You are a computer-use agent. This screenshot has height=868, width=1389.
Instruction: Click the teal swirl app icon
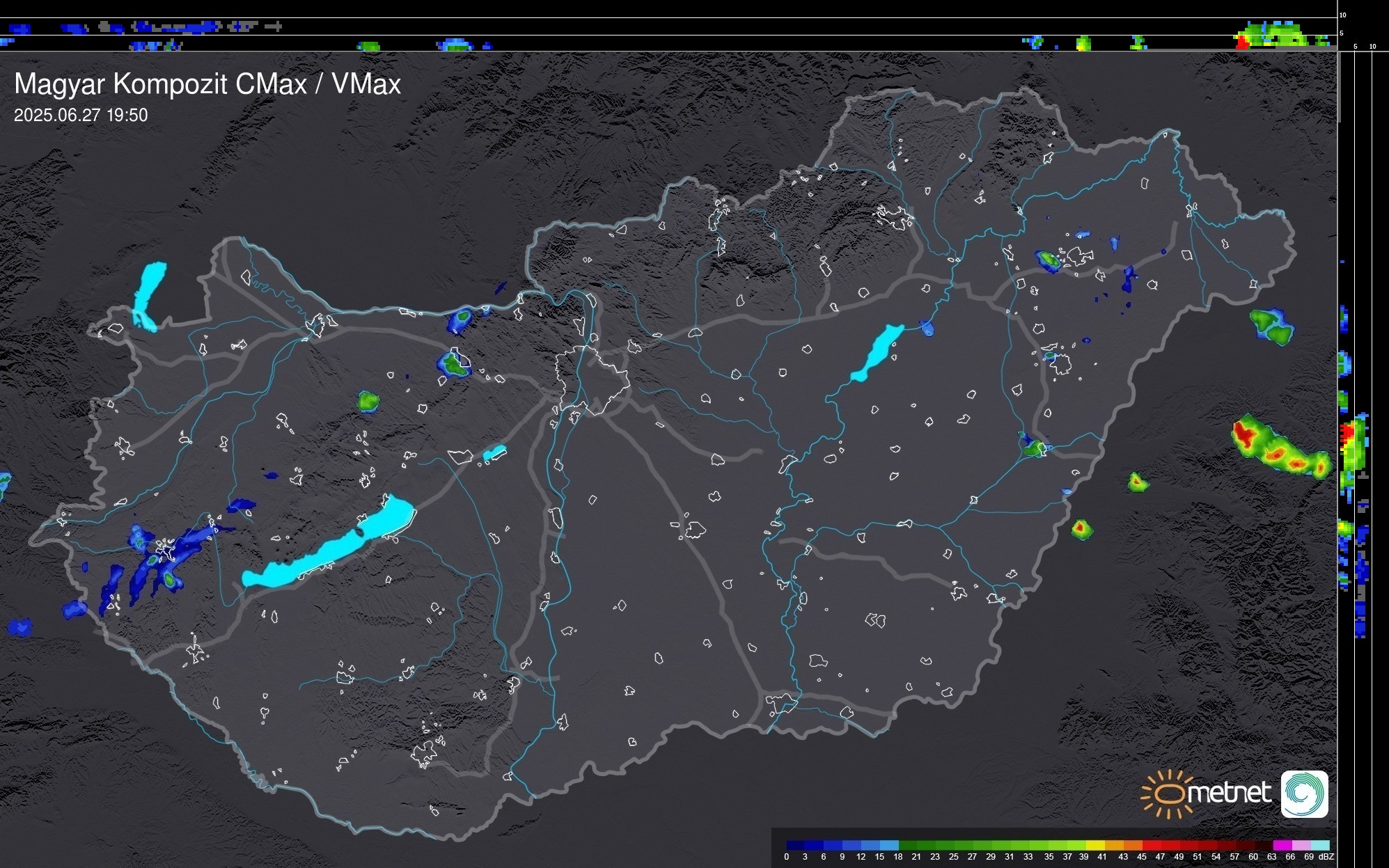pos(1304,794)
